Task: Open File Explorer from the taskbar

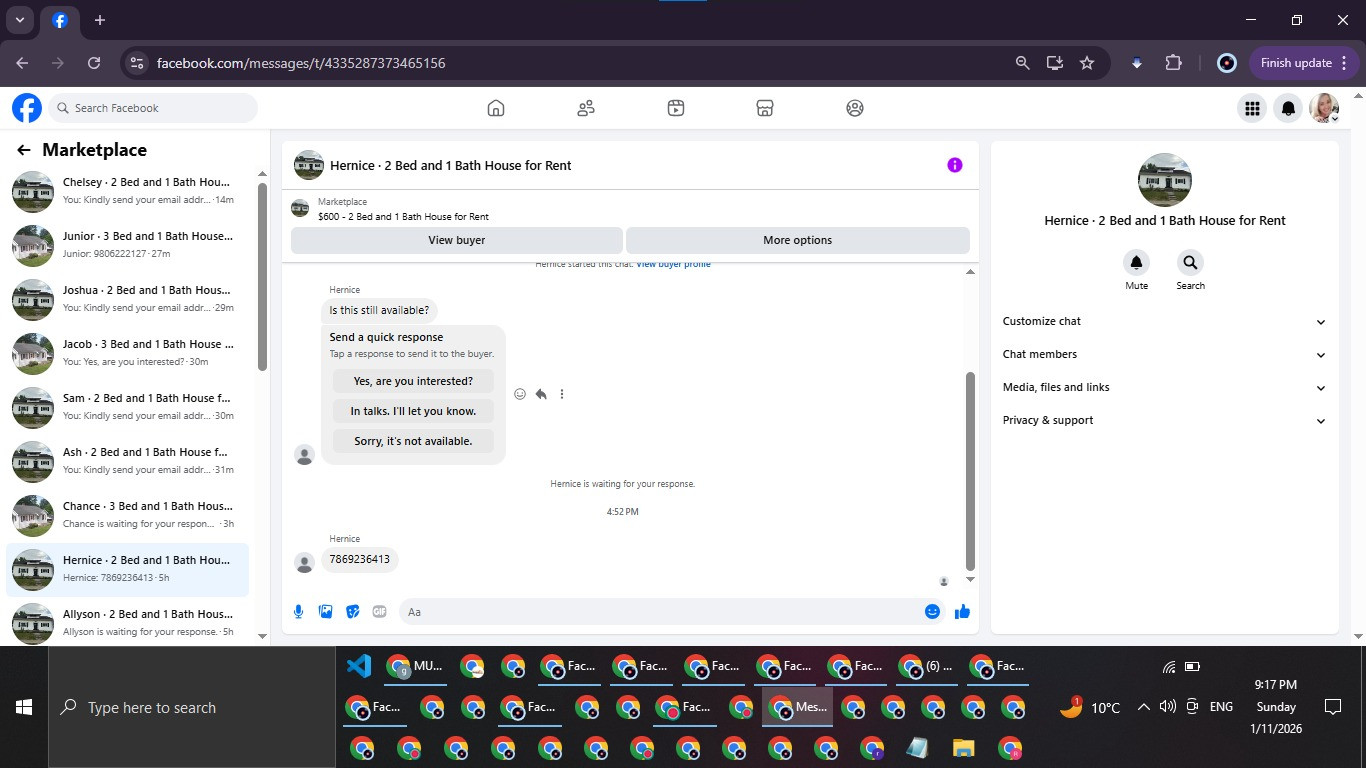Action: coord(964,748)
